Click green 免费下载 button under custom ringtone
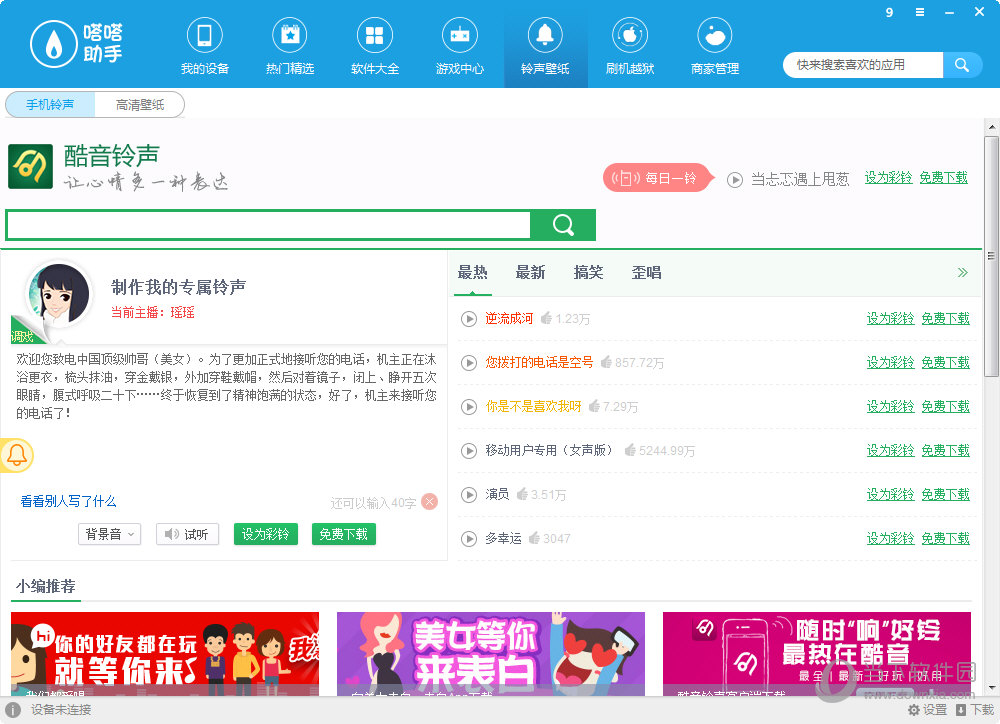The width and height of the screenshot is (1000, 724). coord(344,534)
